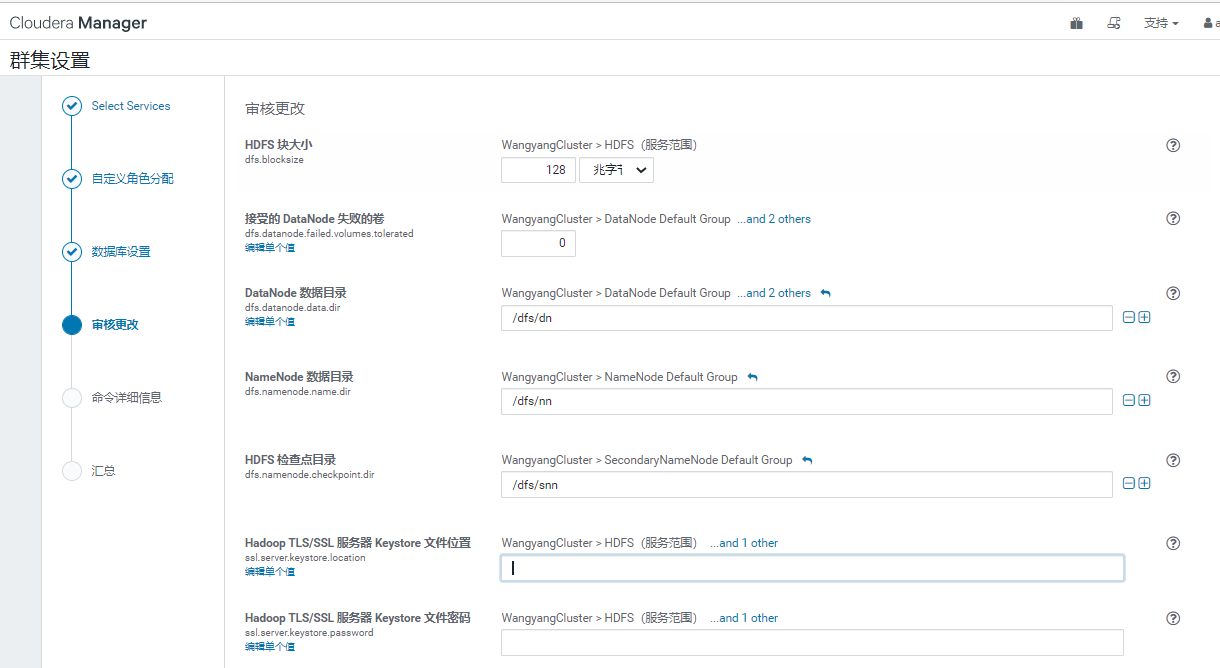Select the 命令详细信息 step label
This screenshot has width=1220, height=668.
[127, 398]
